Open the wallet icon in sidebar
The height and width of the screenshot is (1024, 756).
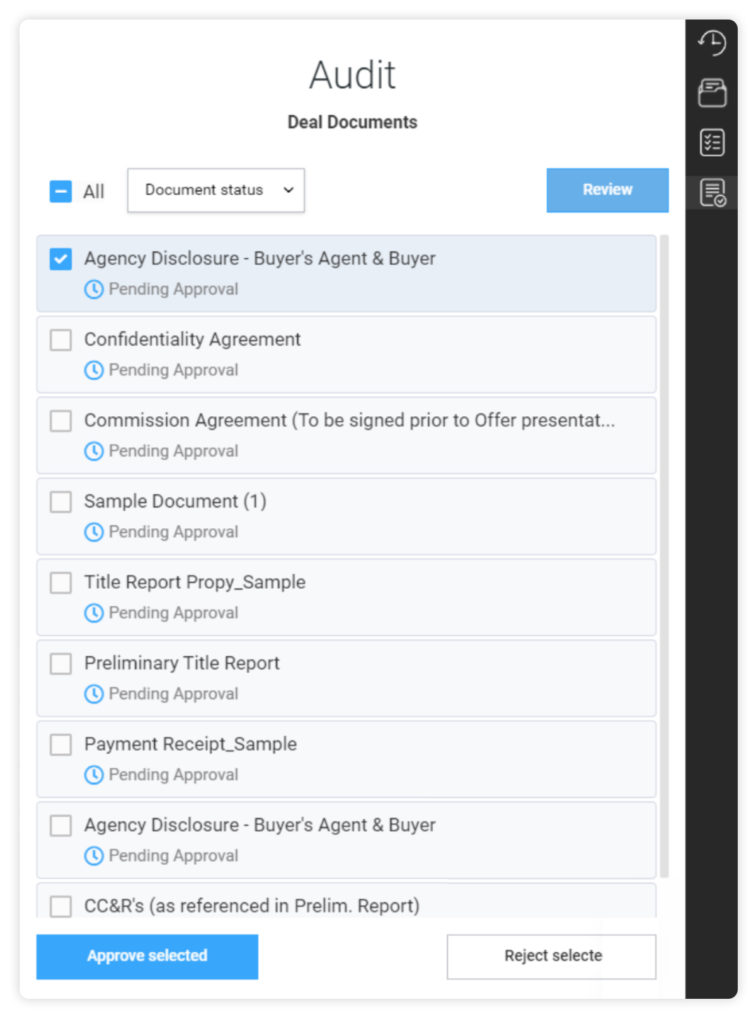click(712, 93)
